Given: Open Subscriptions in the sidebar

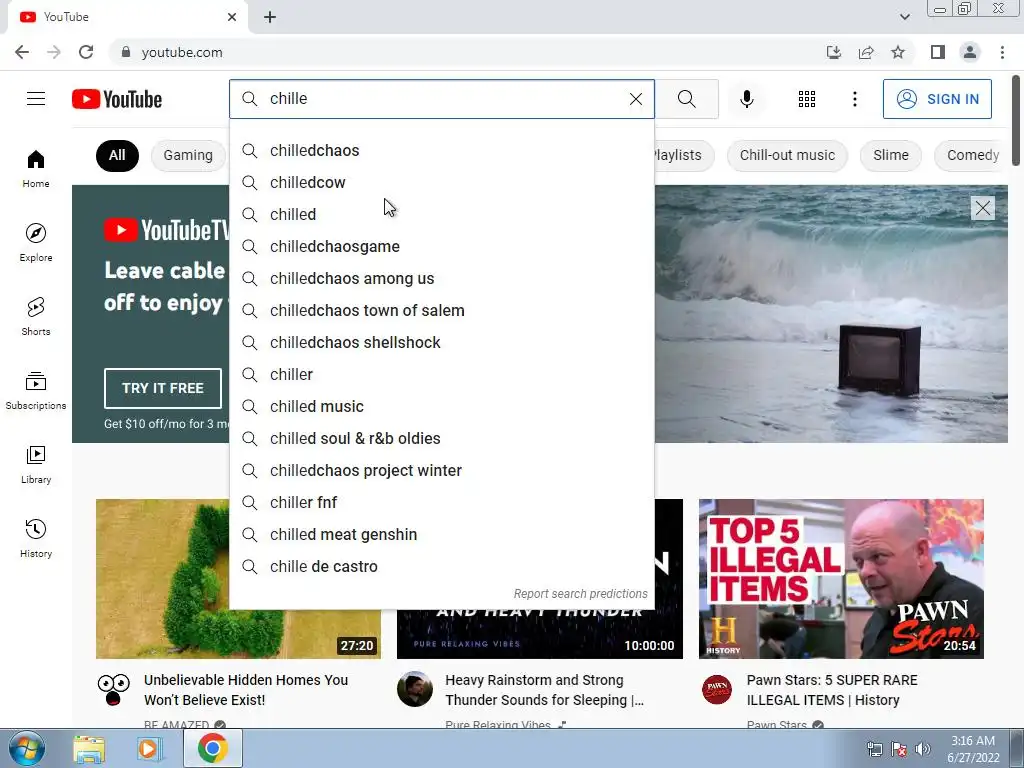Looking at the screenshot, I should click(36, 391).
